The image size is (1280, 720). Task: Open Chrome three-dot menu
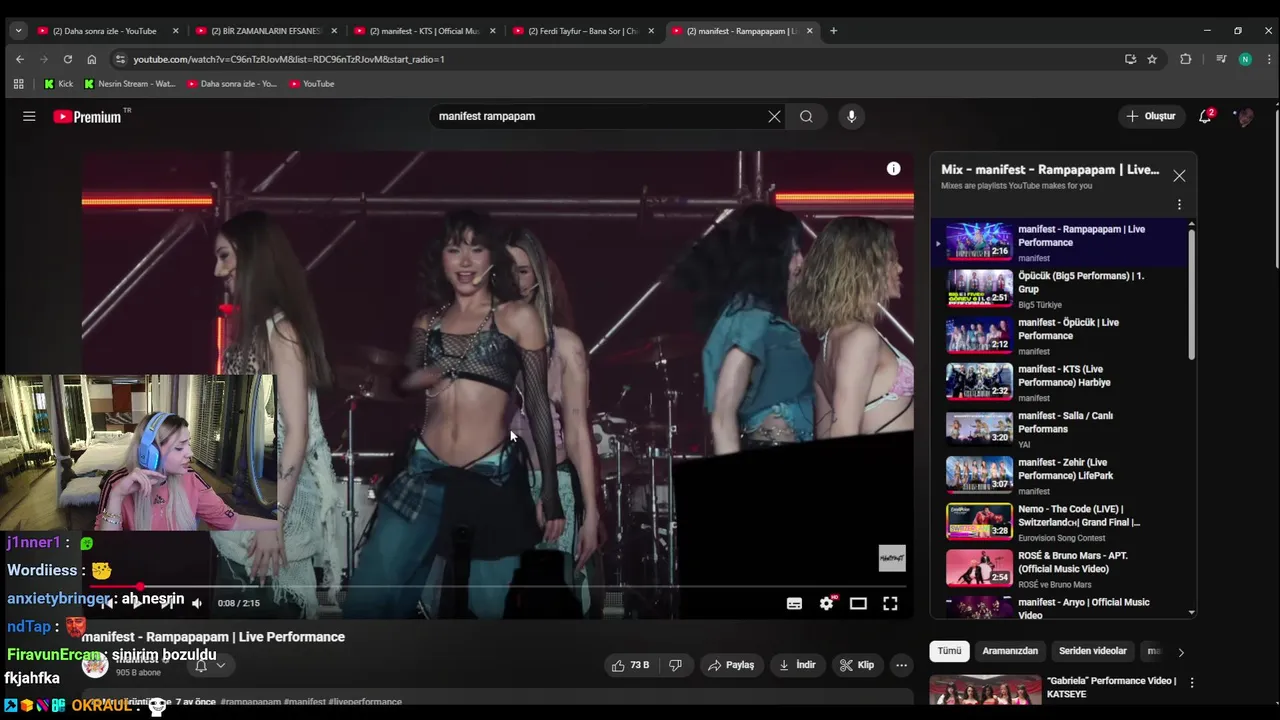click(x=1267, y=59)
